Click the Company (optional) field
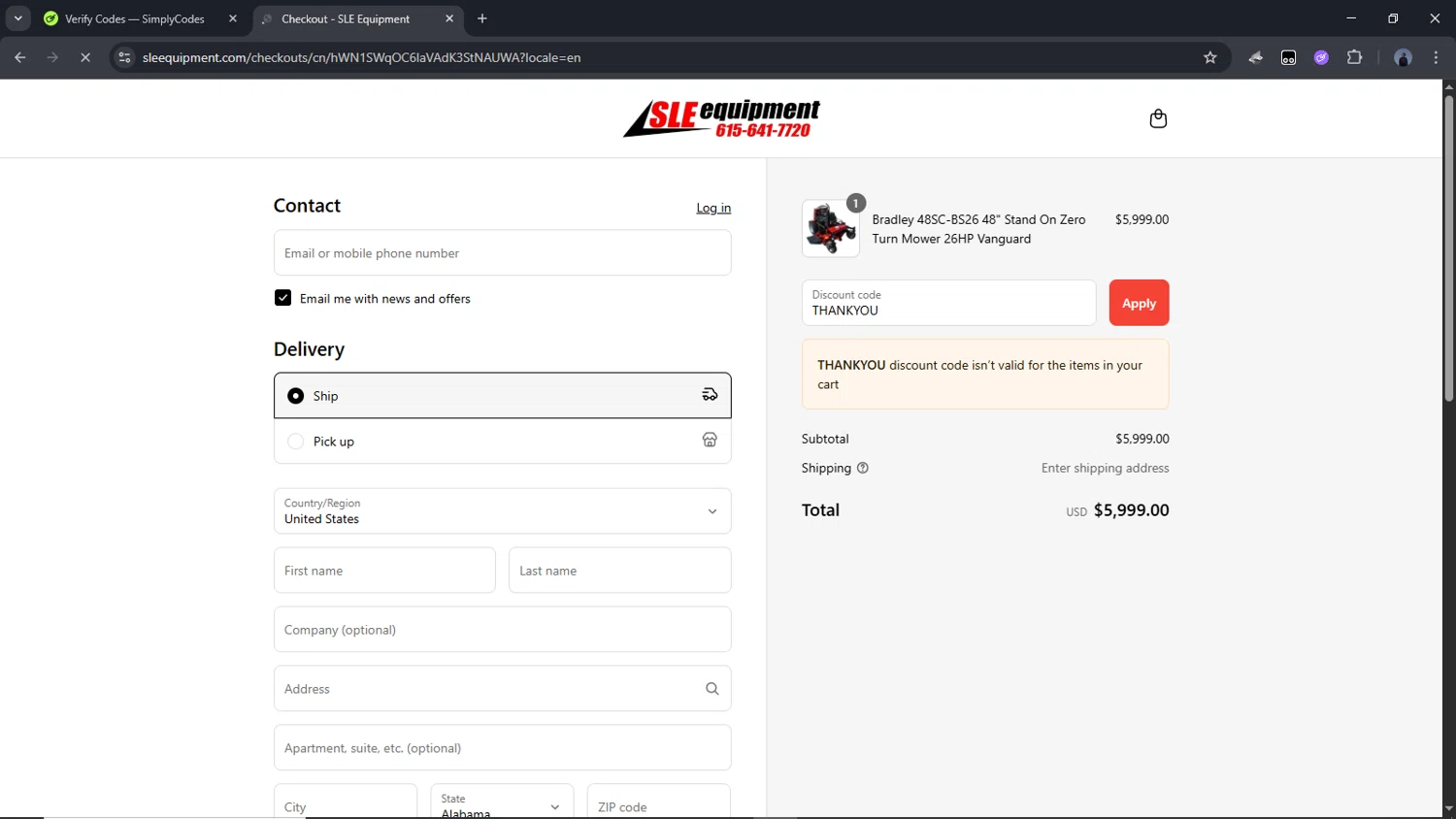 (502, 630)
